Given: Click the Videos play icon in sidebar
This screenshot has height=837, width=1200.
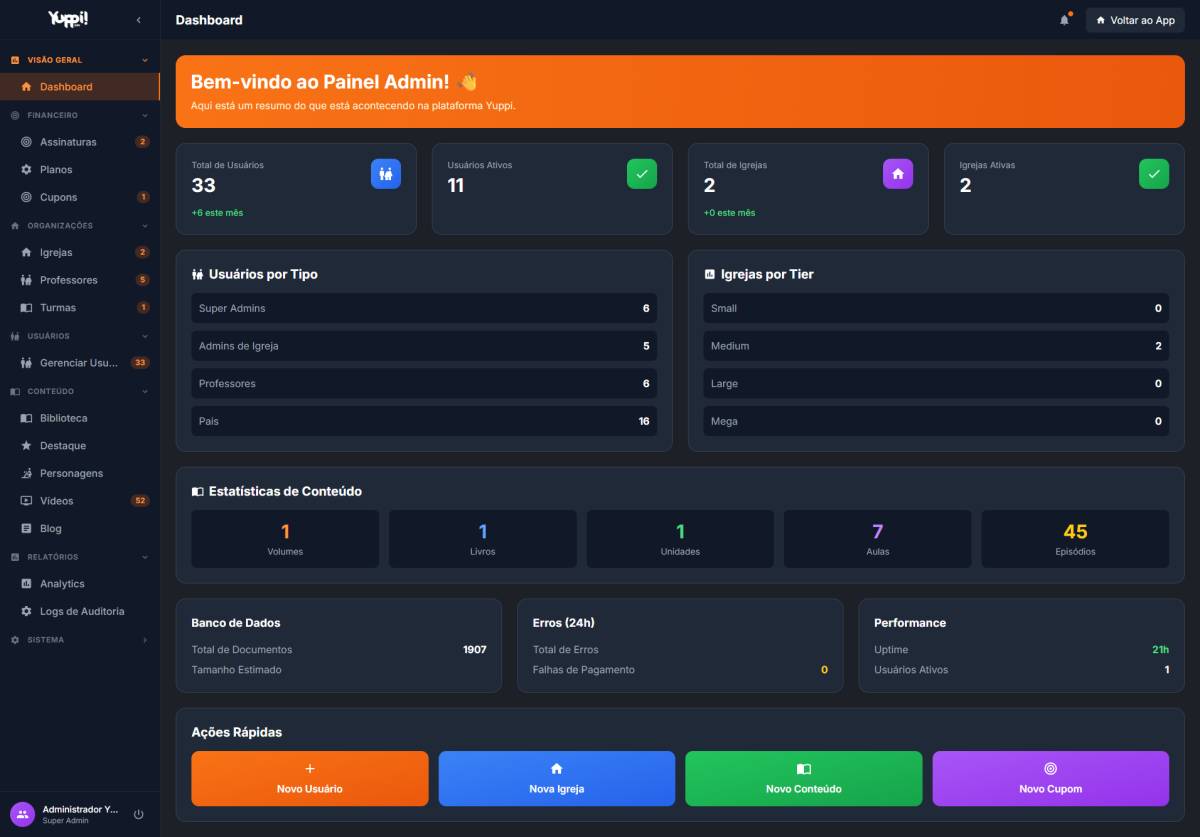Looking at the screenshot, I should tap(27, 501).
